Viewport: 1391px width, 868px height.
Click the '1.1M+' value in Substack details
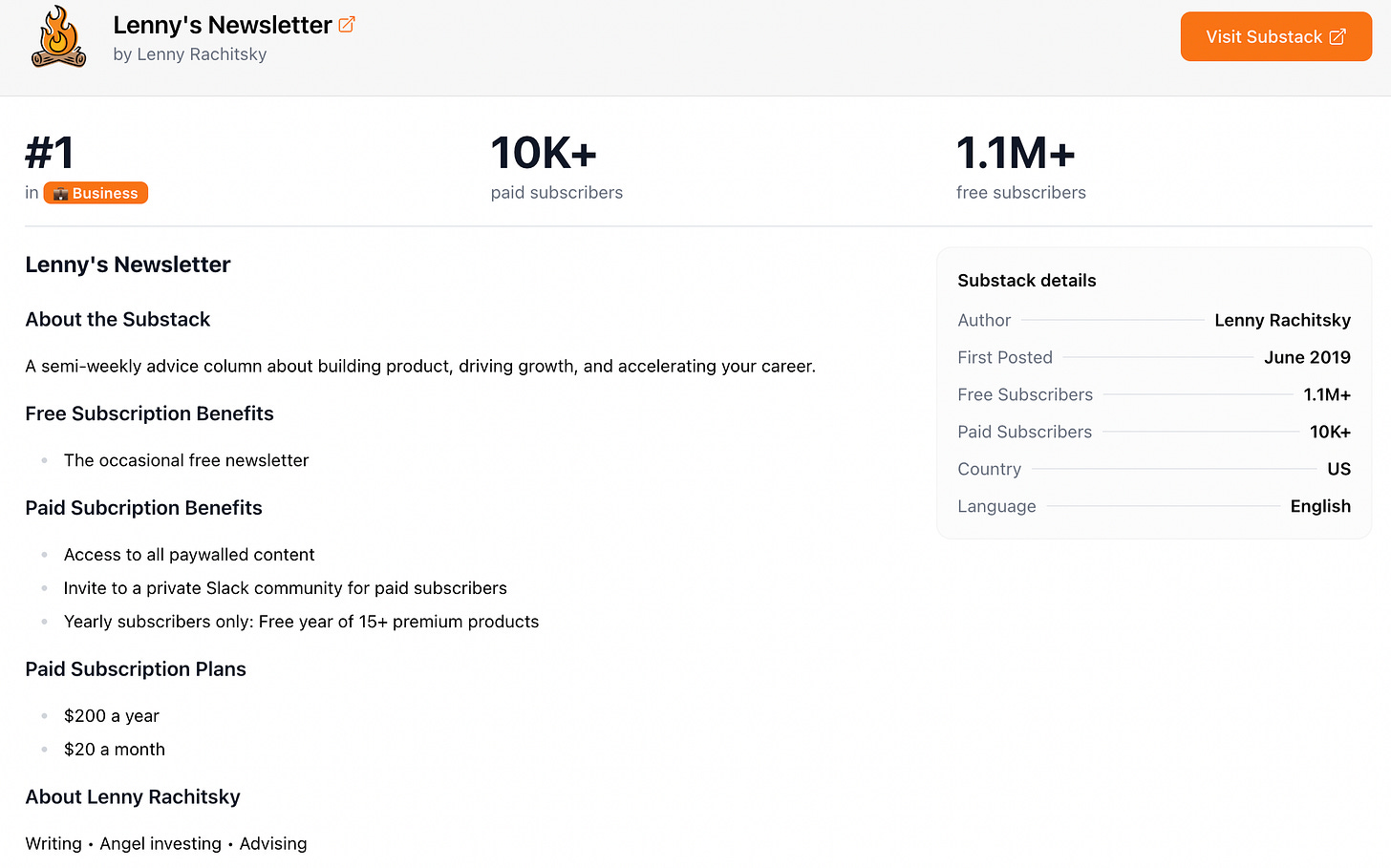click(1327, 394)
